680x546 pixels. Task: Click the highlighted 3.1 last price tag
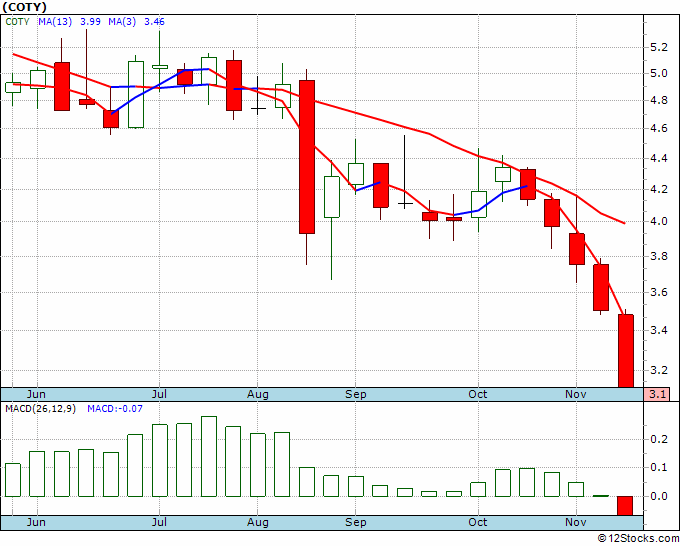pos(657,395)
